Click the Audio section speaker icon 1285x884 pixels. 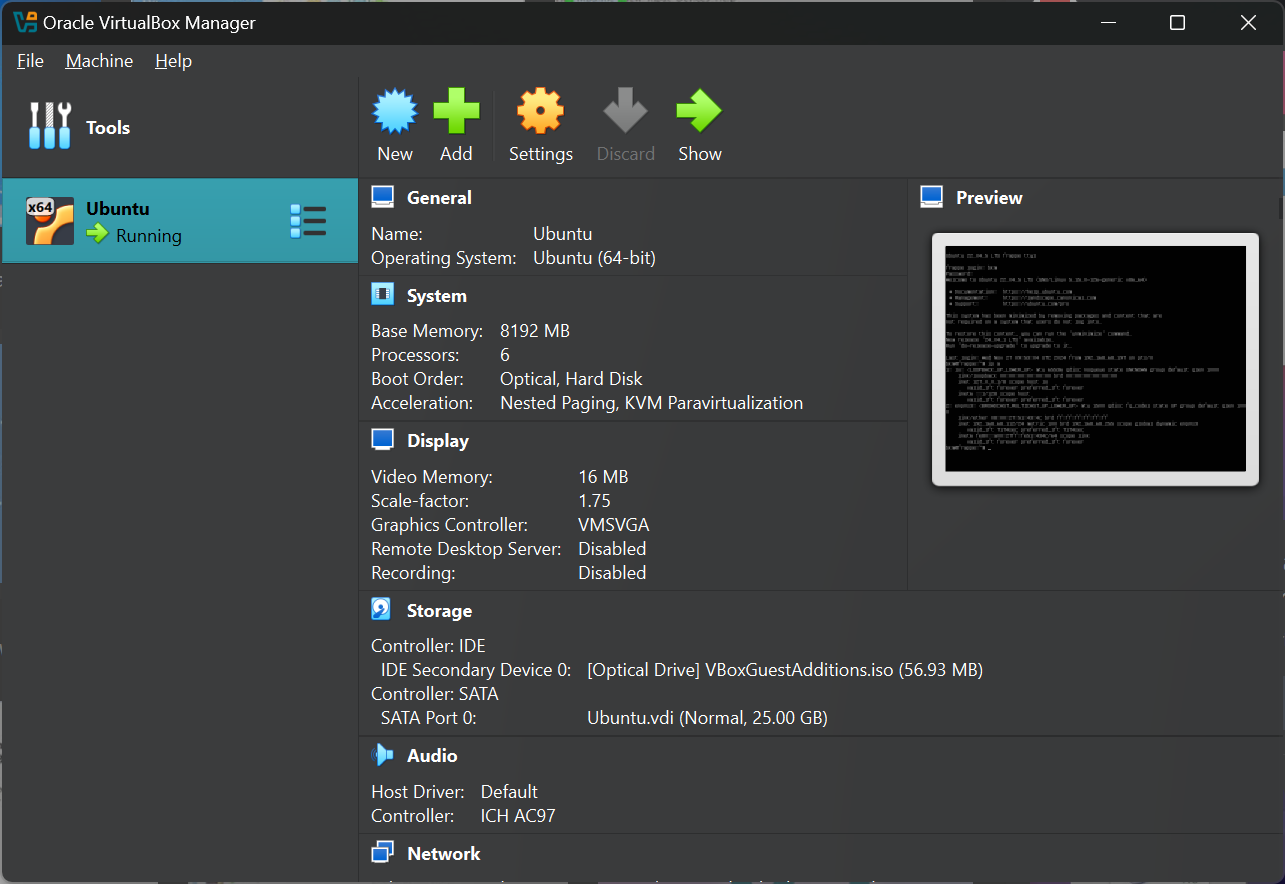pos(382,755)
